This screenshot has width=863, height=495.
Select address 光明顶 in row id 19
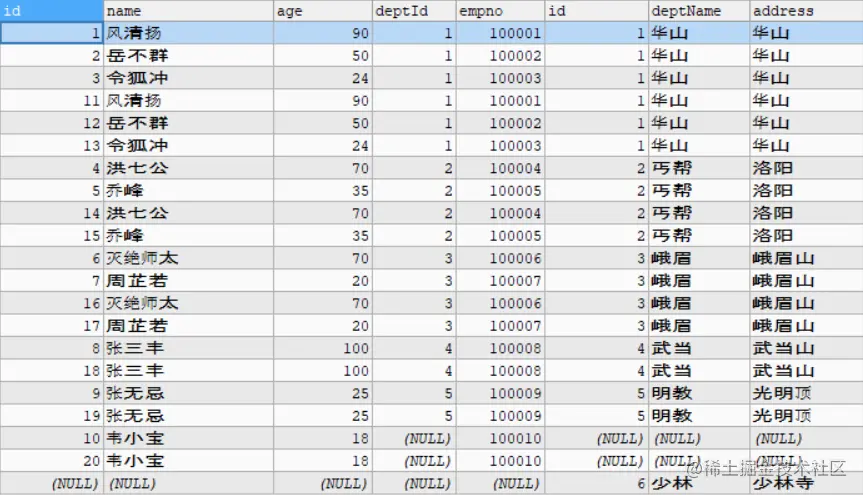click(806, 417)
